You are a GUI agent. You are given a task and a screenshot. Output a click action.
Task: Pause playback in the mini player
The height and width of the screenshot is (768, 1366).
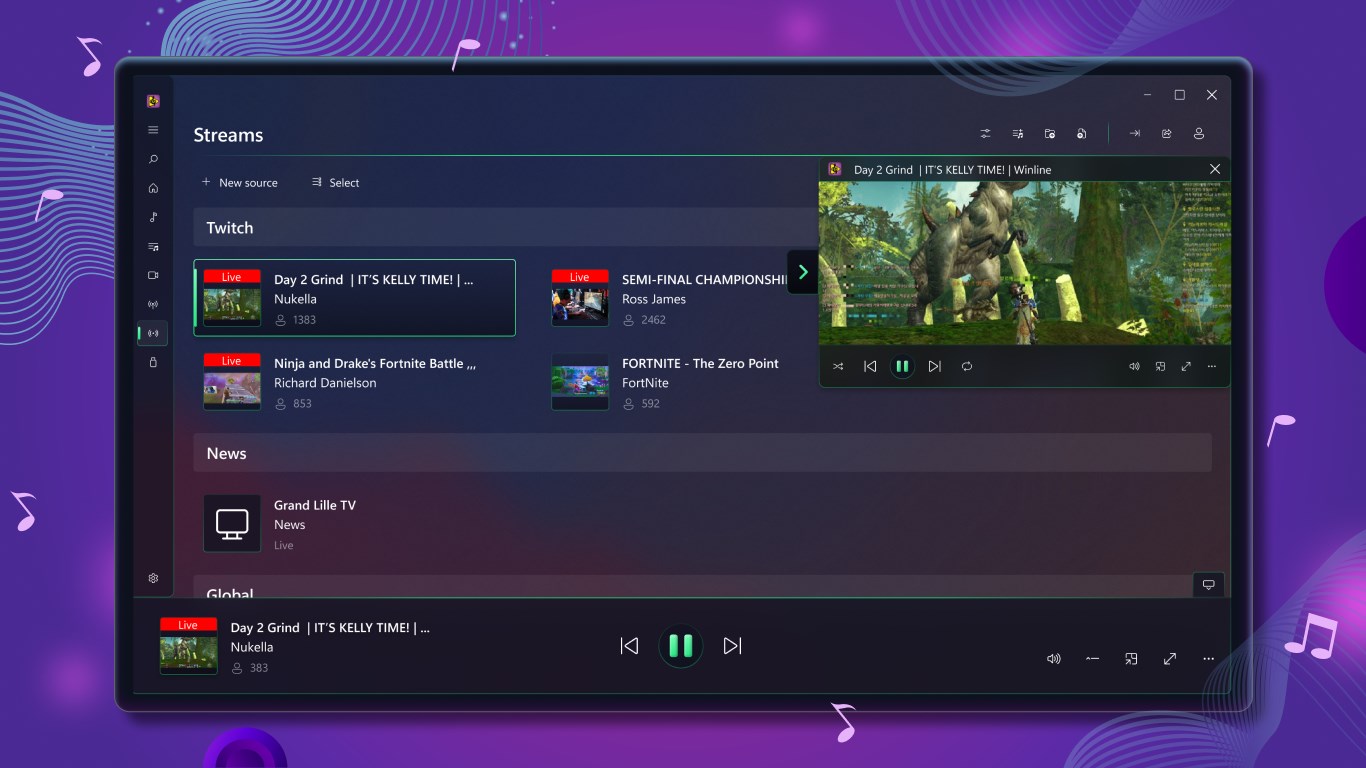click(902, 367)
